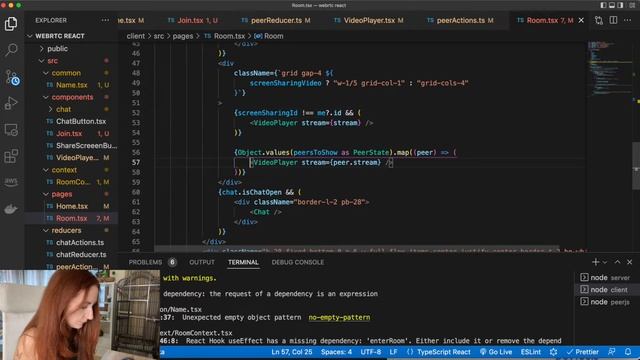640x360 pixels.
Task: Change the LF end of line setting
Action: click(x=393, y=352)
